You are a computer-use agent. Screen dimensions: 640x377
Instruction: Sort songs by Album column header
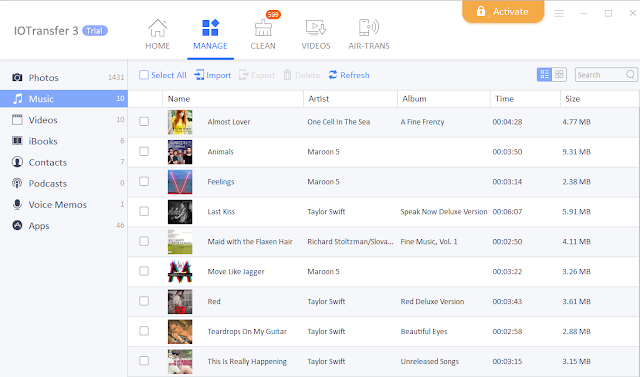444,99
